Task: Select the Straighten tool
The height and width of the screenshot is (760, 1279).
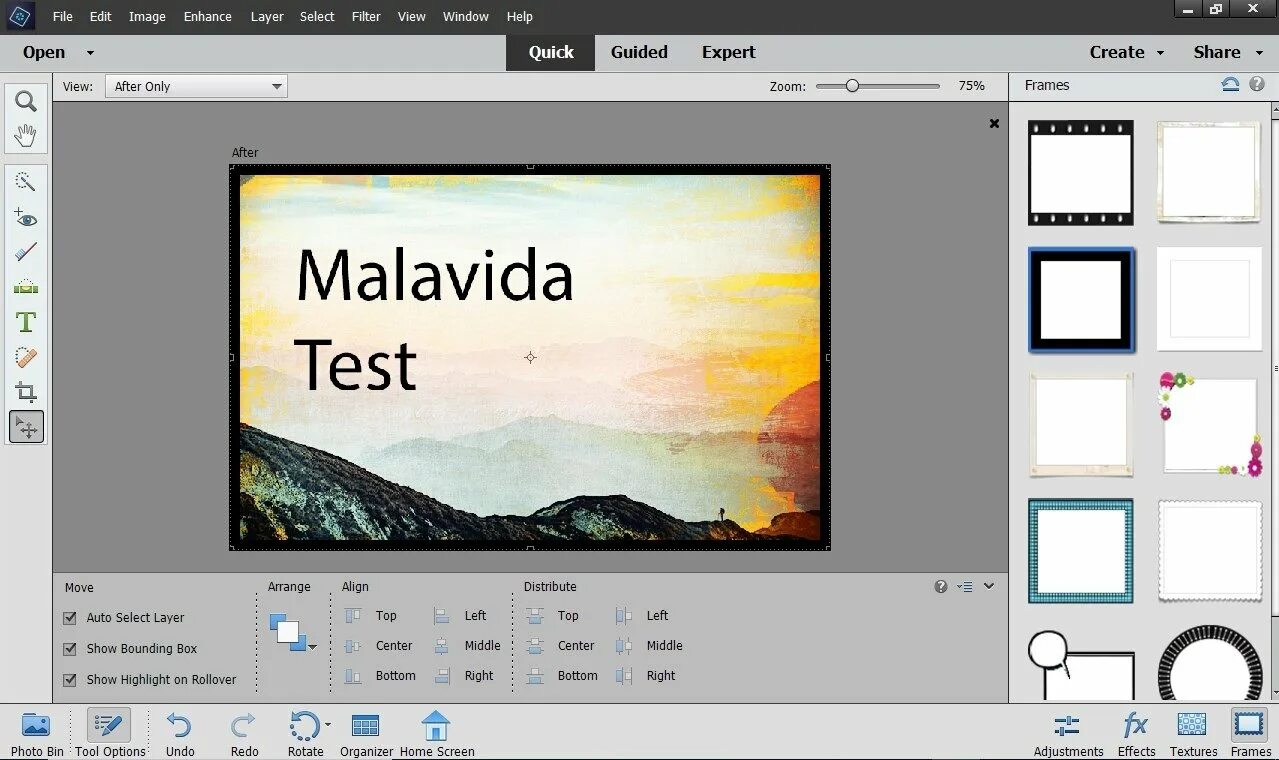Action: [26, 287]
